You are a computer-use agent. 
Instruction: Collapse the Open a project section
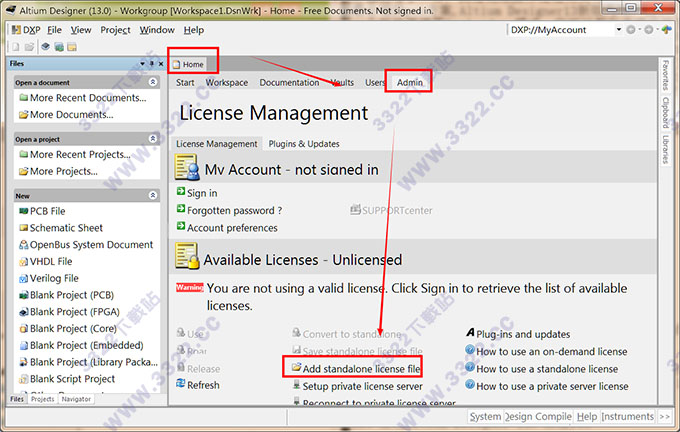153,139
